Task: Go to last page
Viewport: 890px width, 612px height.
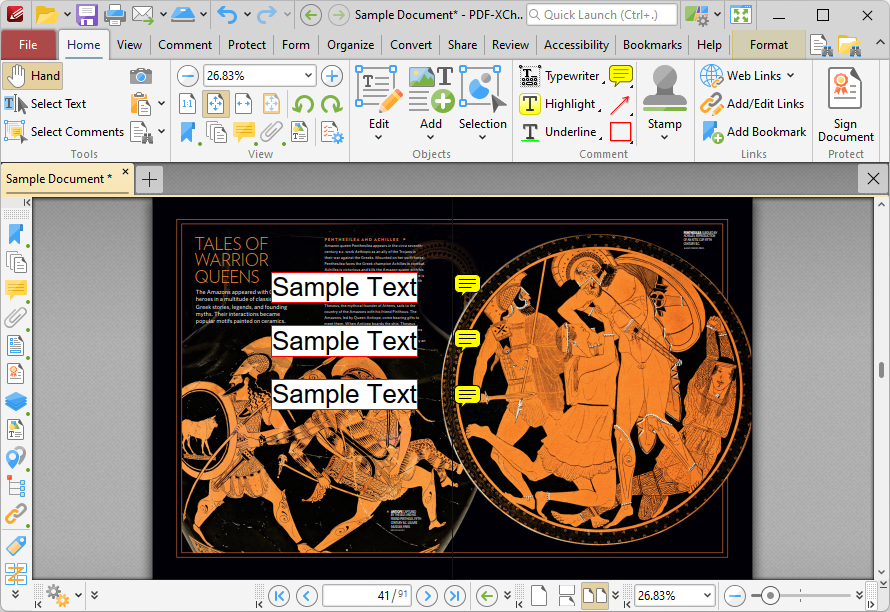Action: click(x=455, y=596)
